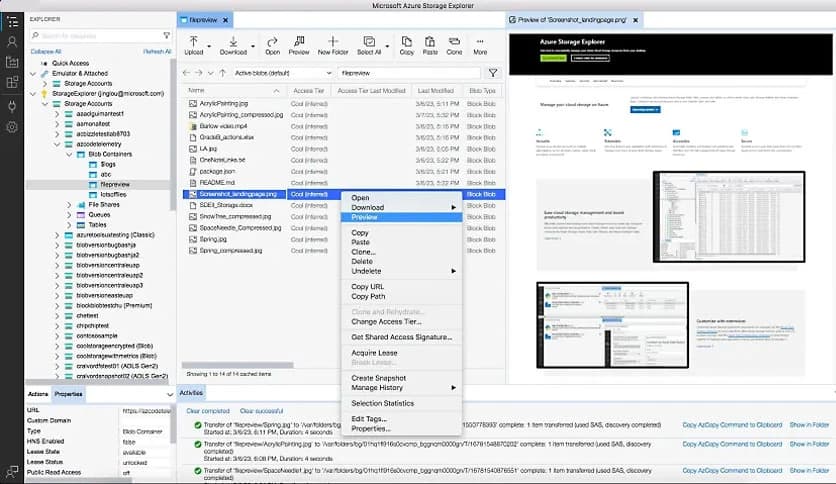Click the Preview toolbar button
Viewport: 836px width, 484px height.
[x=299, y=46]
